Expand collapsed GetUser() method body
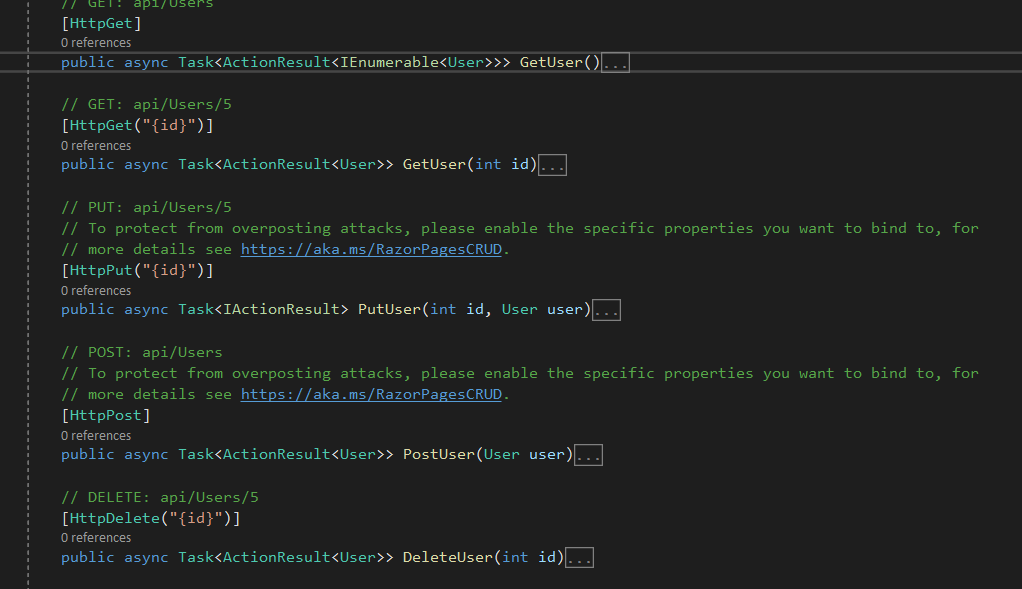 tap(615, 63)
